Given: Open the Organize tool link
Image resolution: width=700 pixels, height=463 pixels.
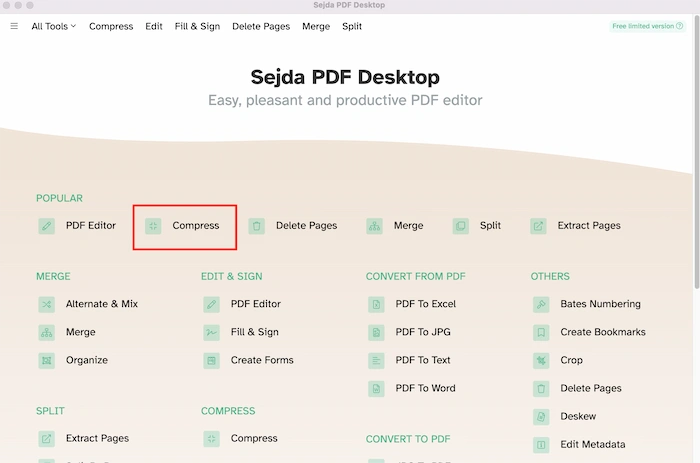Looking at the screenshot, I should [x=87, y=360].
